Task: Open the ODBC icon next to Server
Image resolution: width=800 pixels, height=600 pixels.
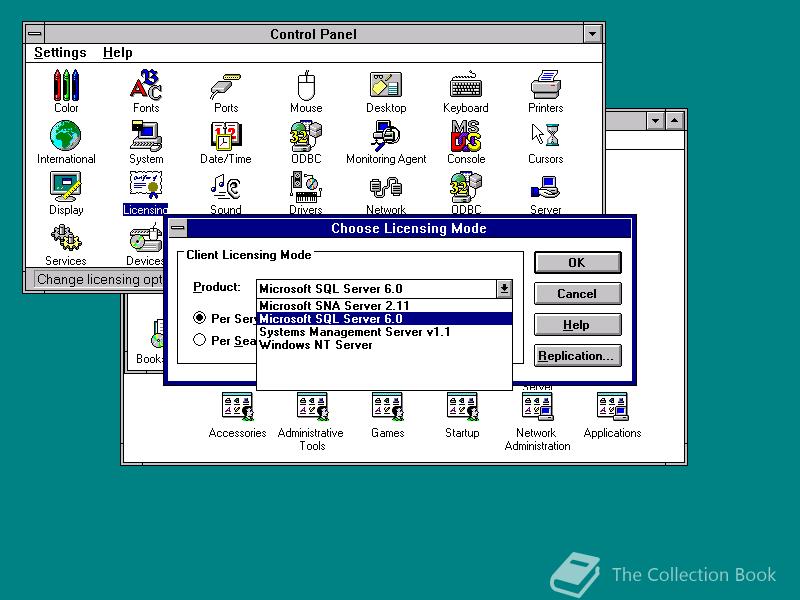Action: click(x=466, y=193)
